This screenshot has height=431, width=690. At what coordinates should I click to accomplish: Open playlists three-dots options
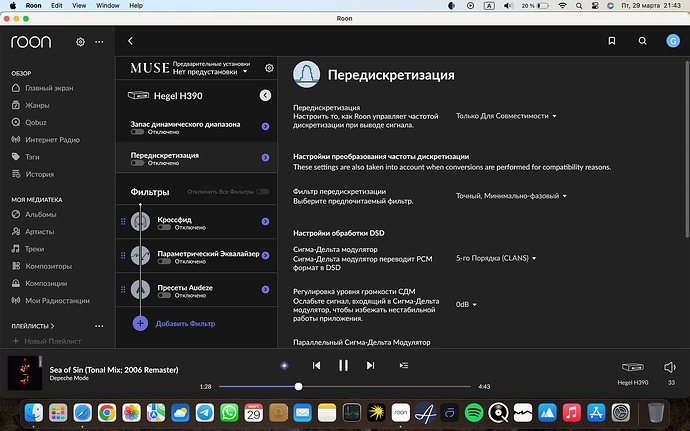(99, 326)
